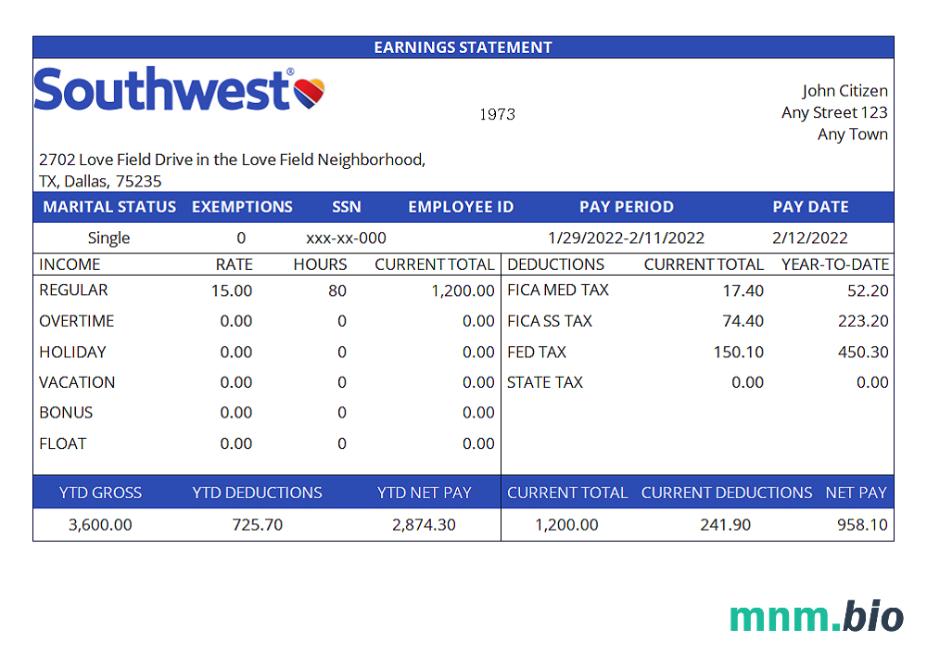
Task: Select the FICA MED TAX deduction label
Action: pyautogui.click(x=558, y=290)
